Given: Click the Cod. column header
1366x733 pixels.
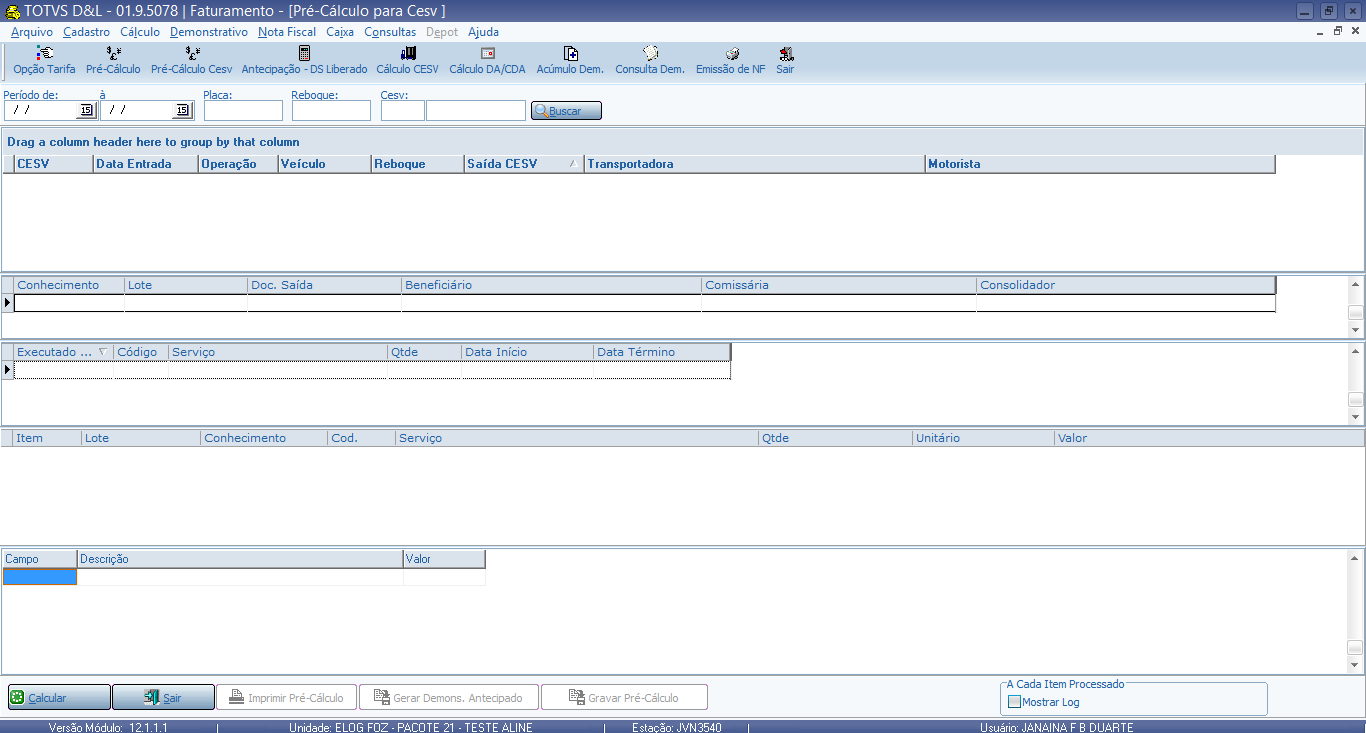Looking at the screenshot, I should click(362, 438).
